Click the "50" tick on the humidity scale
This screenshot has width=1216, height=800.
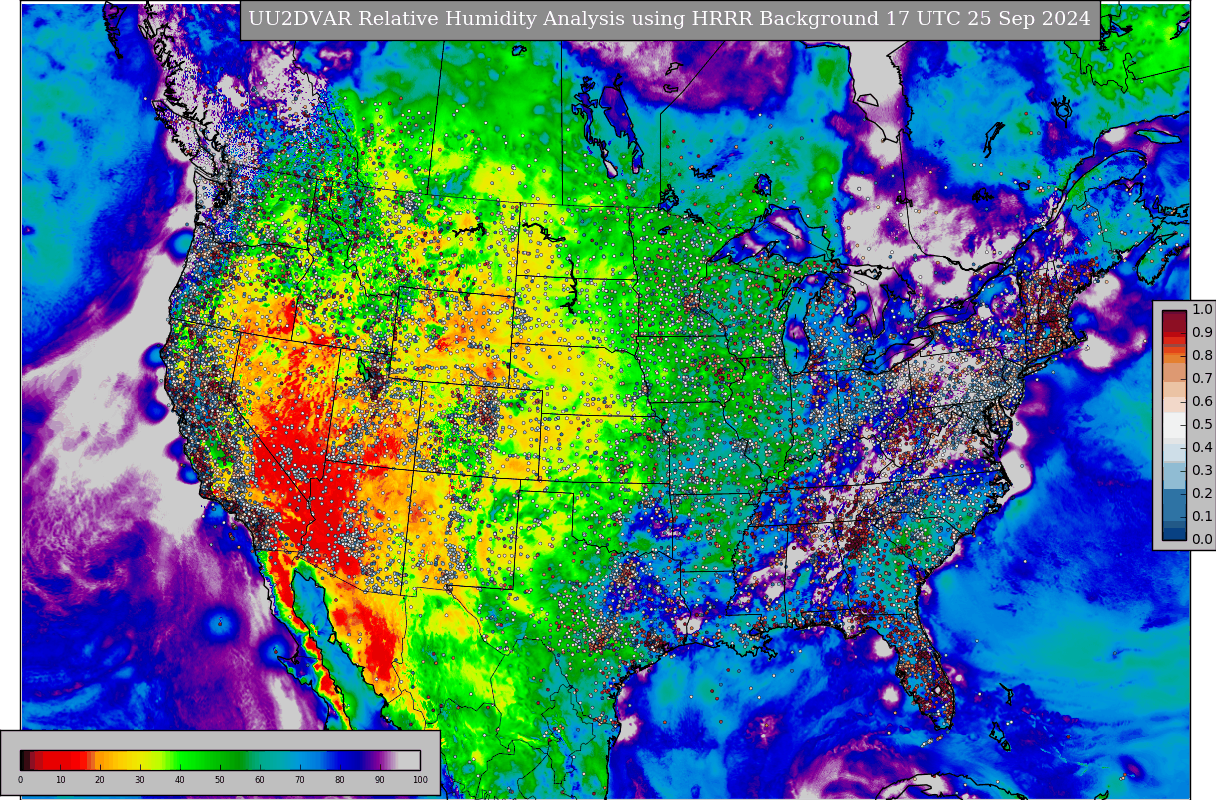coord(220,780)
